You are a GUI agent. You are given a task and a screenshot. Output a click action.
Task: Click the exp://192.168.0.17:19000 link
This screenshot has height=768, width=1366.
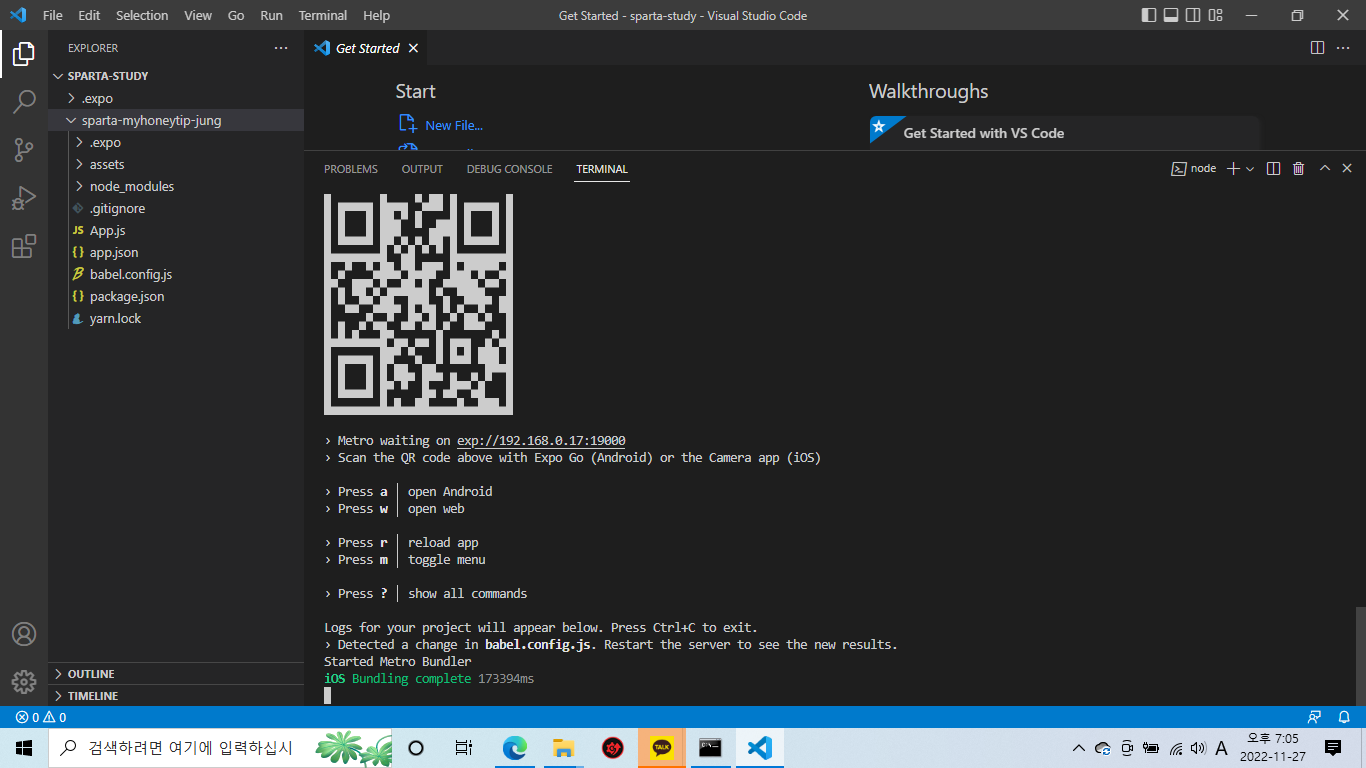tap(541, 441)
